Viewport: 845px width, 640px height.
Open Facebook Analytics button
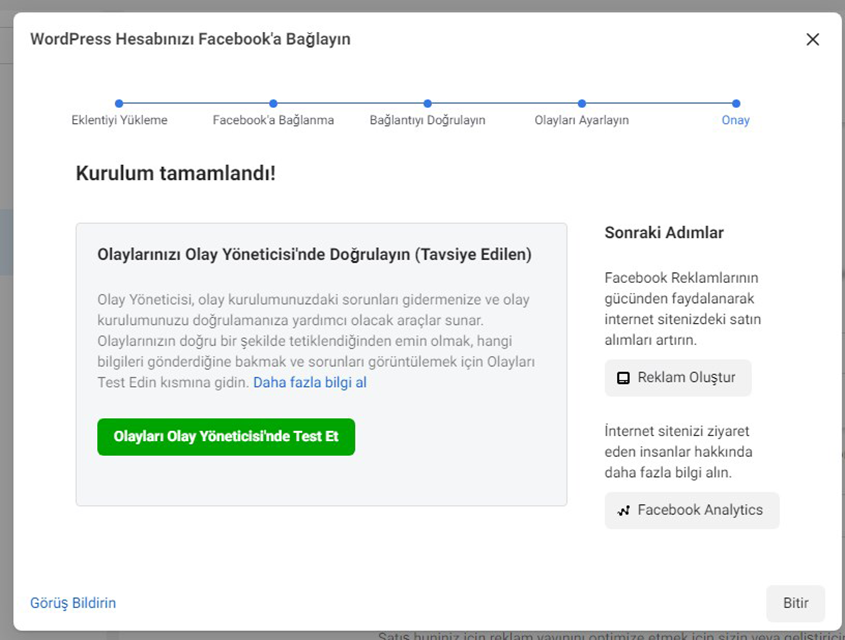pos(691,510)
